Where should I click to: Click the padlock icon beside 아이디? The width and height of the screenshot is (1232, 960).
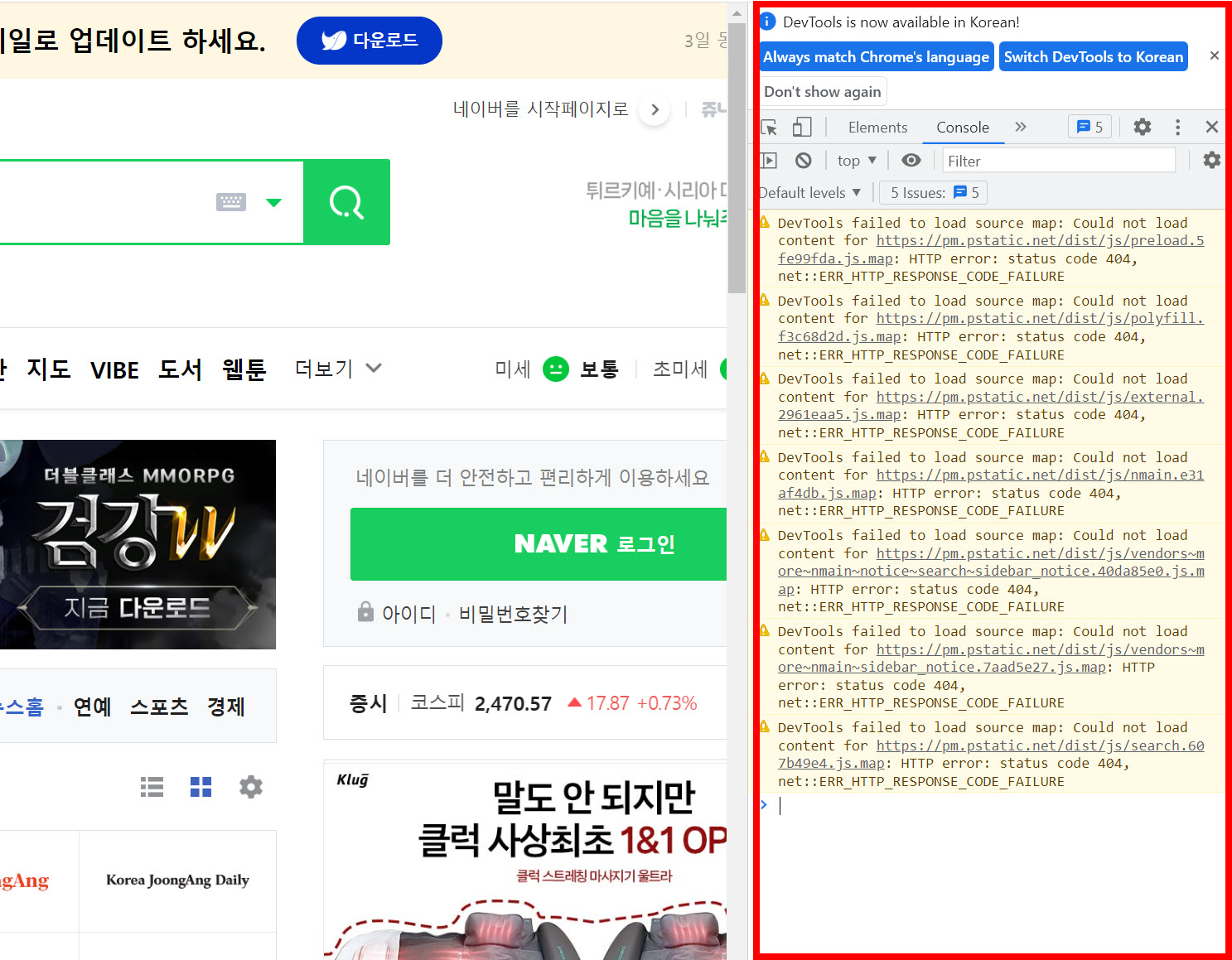pos(365,612)
